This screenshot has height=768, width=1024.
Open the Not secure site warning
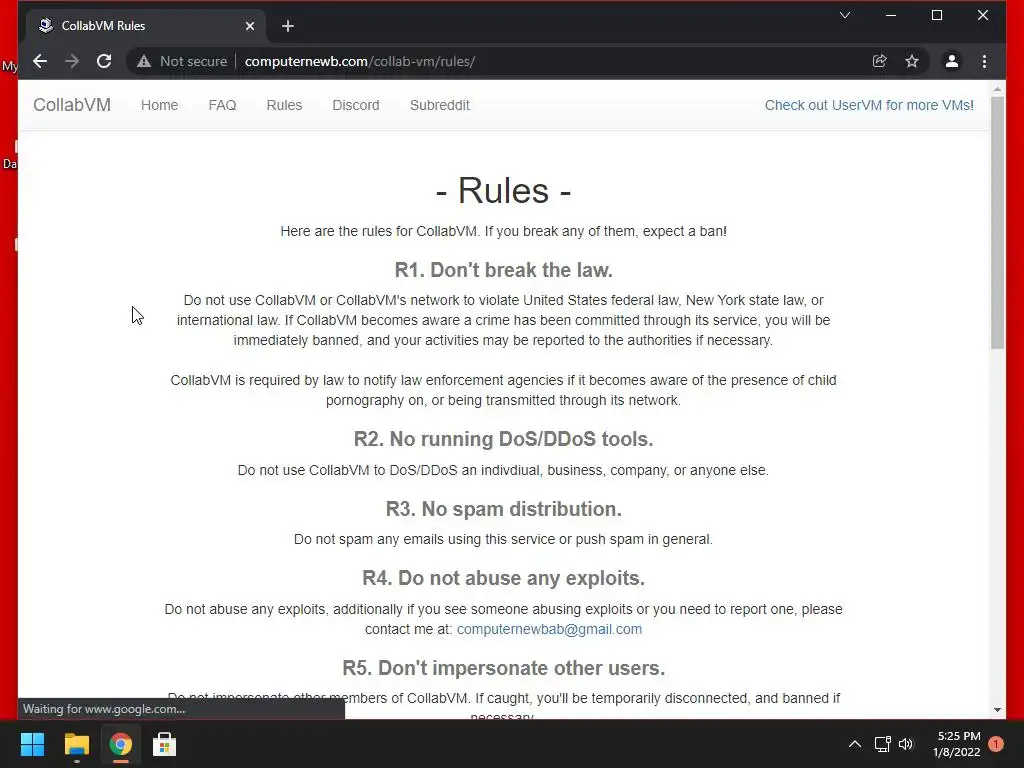(182, 61)
